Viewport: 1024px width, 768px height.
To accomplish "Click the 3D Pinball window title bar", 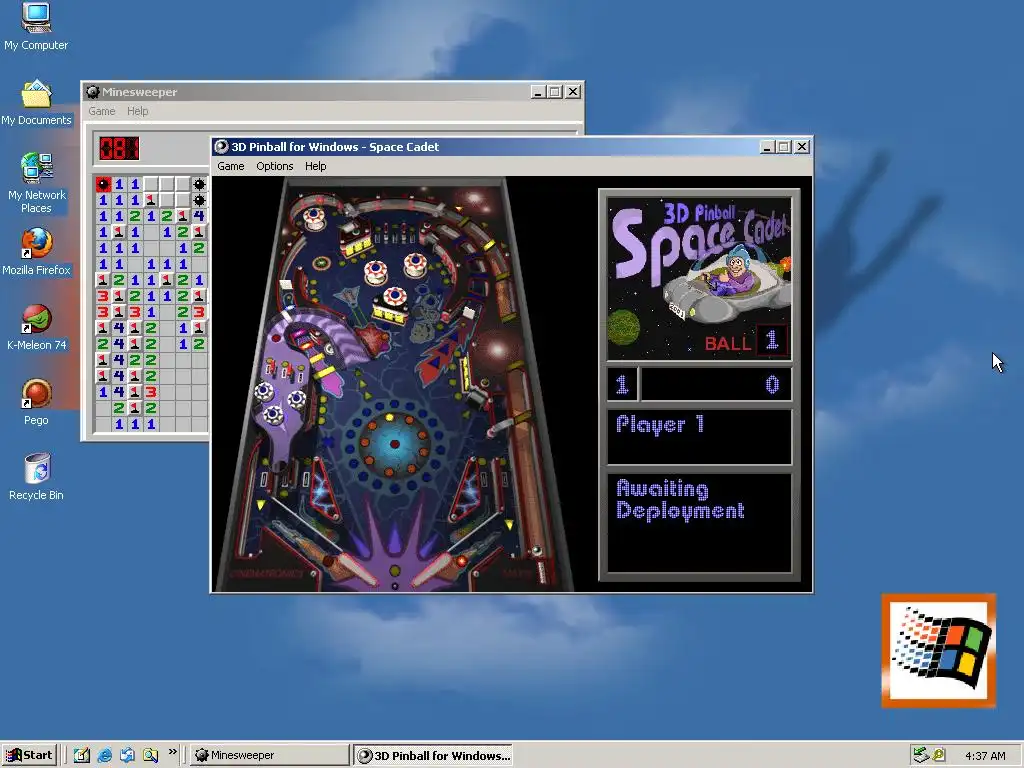I will tap(512, 147).
